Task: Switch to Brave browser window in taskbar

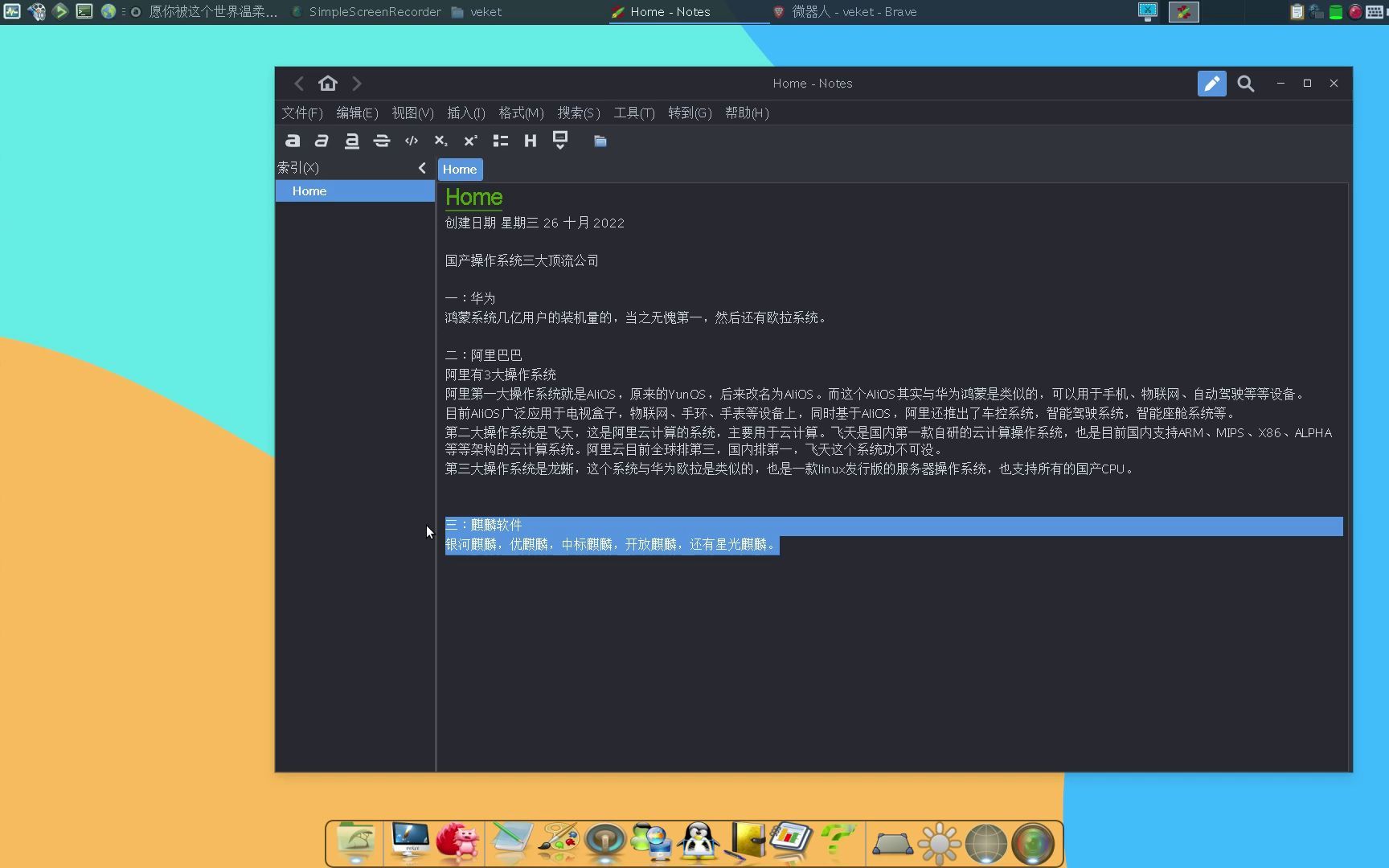Action: point(844,12)
